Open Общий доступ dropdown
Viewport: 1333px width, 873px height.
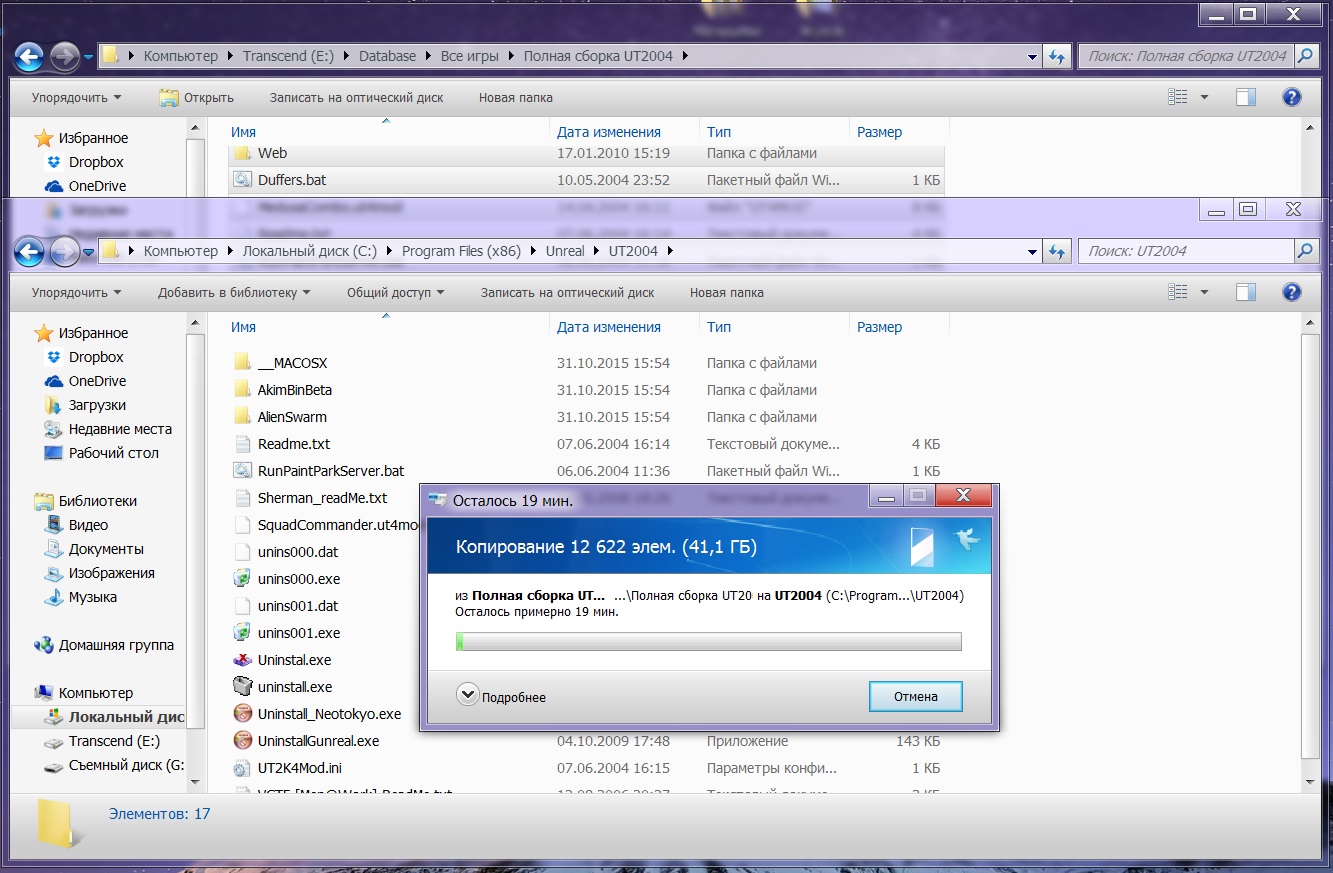(395, 293)
